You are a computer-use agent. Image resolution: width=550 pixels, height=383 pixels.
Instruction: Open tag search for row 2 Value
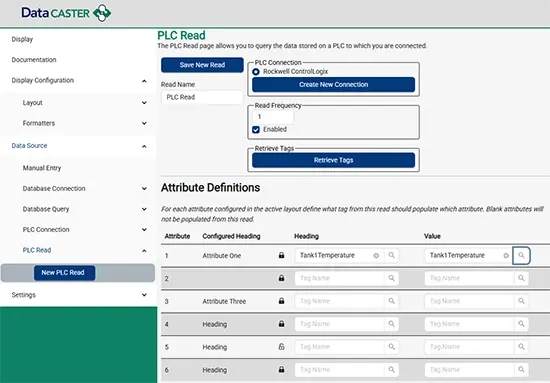point(521,278)
